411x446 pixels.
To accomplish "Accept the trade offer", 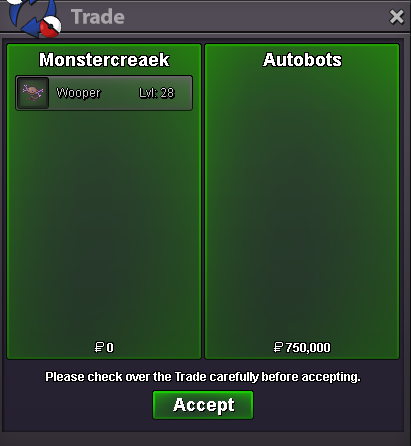I will (x=203, y=405).
